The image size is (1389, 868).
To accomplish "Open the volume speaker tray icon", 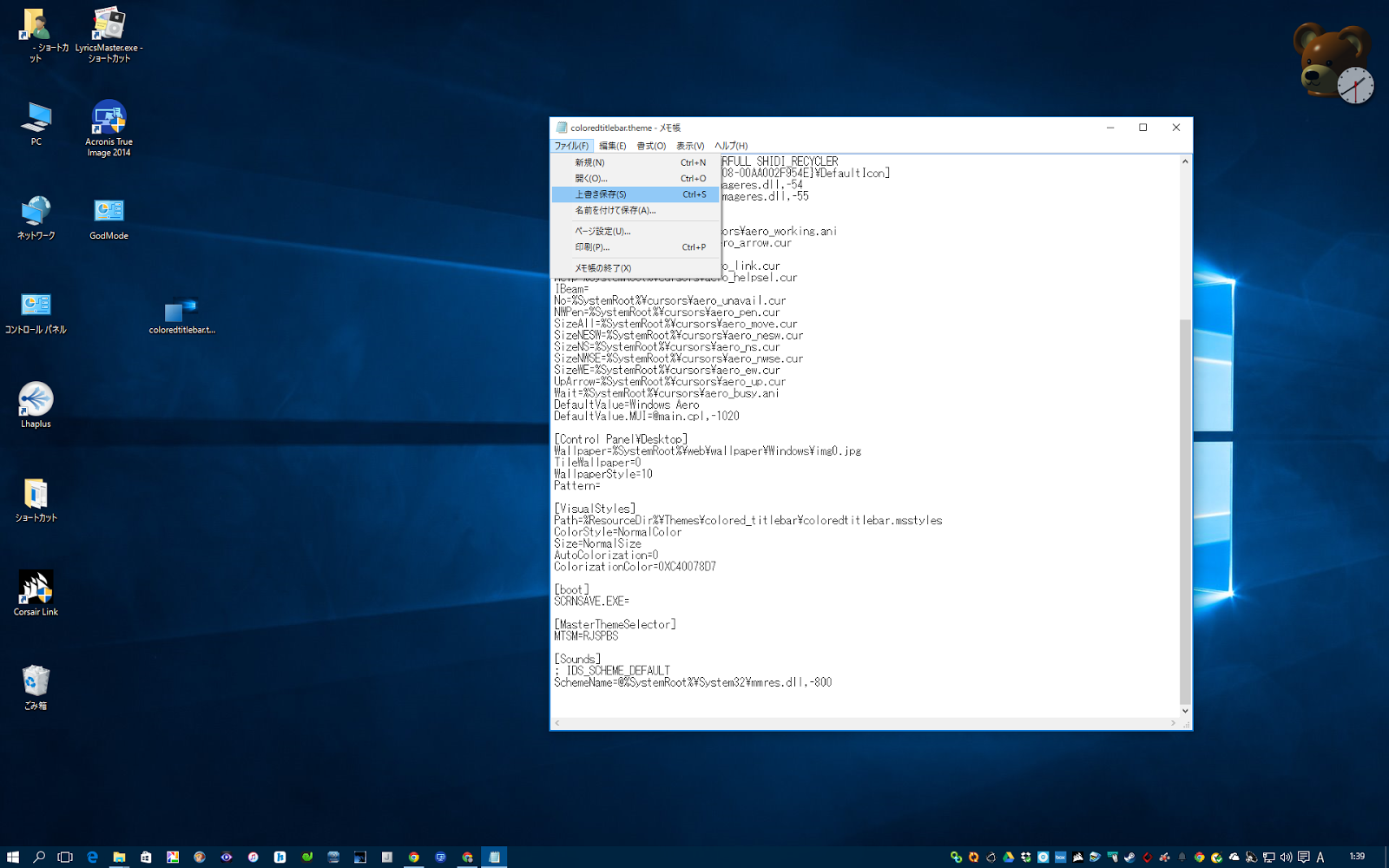I will click(1286, 857).
